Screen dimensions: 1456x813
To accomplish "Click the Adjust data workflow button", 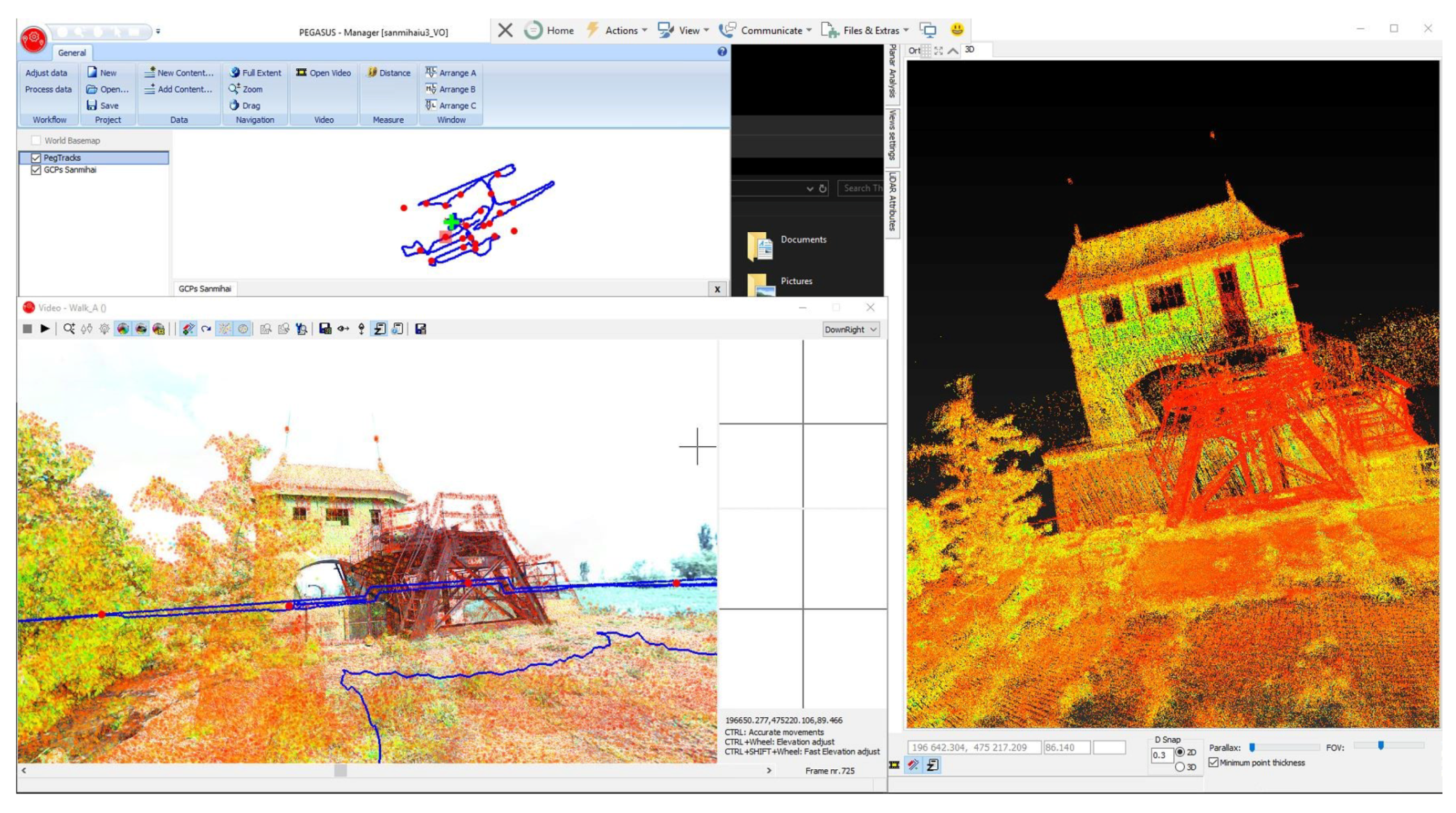I will click(x=47, y=72).
